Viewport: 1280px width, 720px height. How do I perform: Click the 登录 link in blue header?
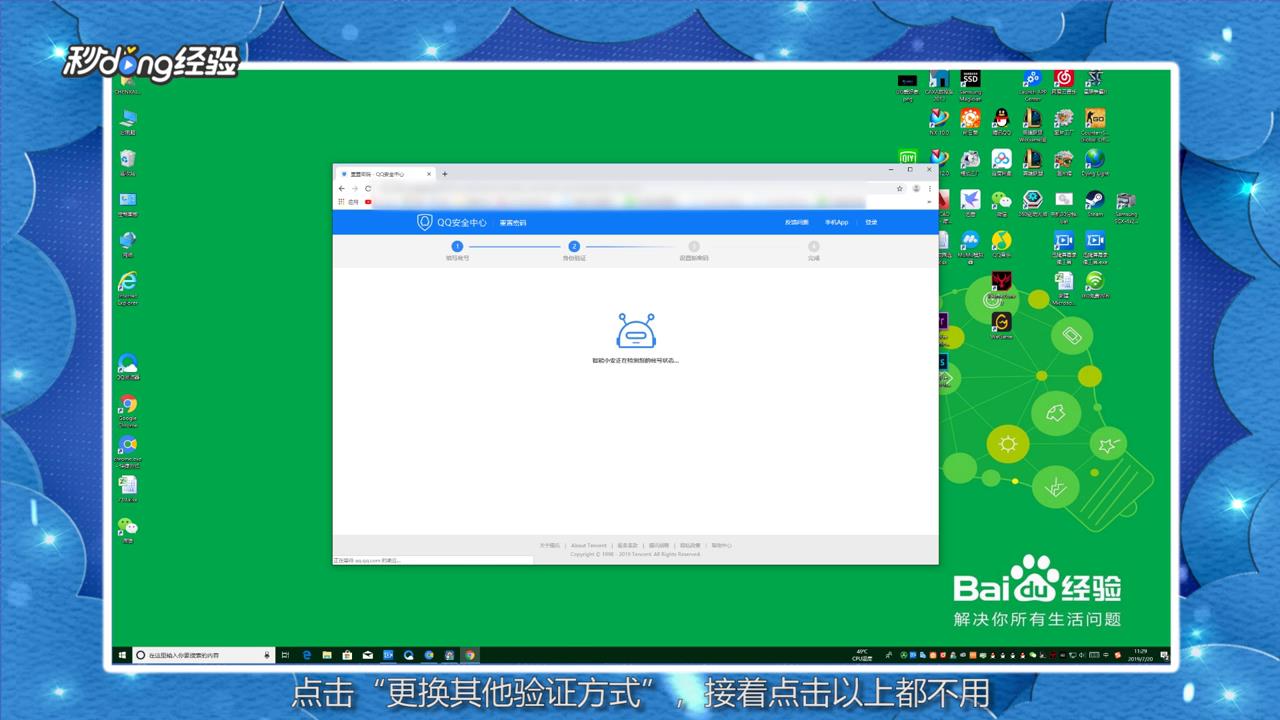[x=871, y=222]
